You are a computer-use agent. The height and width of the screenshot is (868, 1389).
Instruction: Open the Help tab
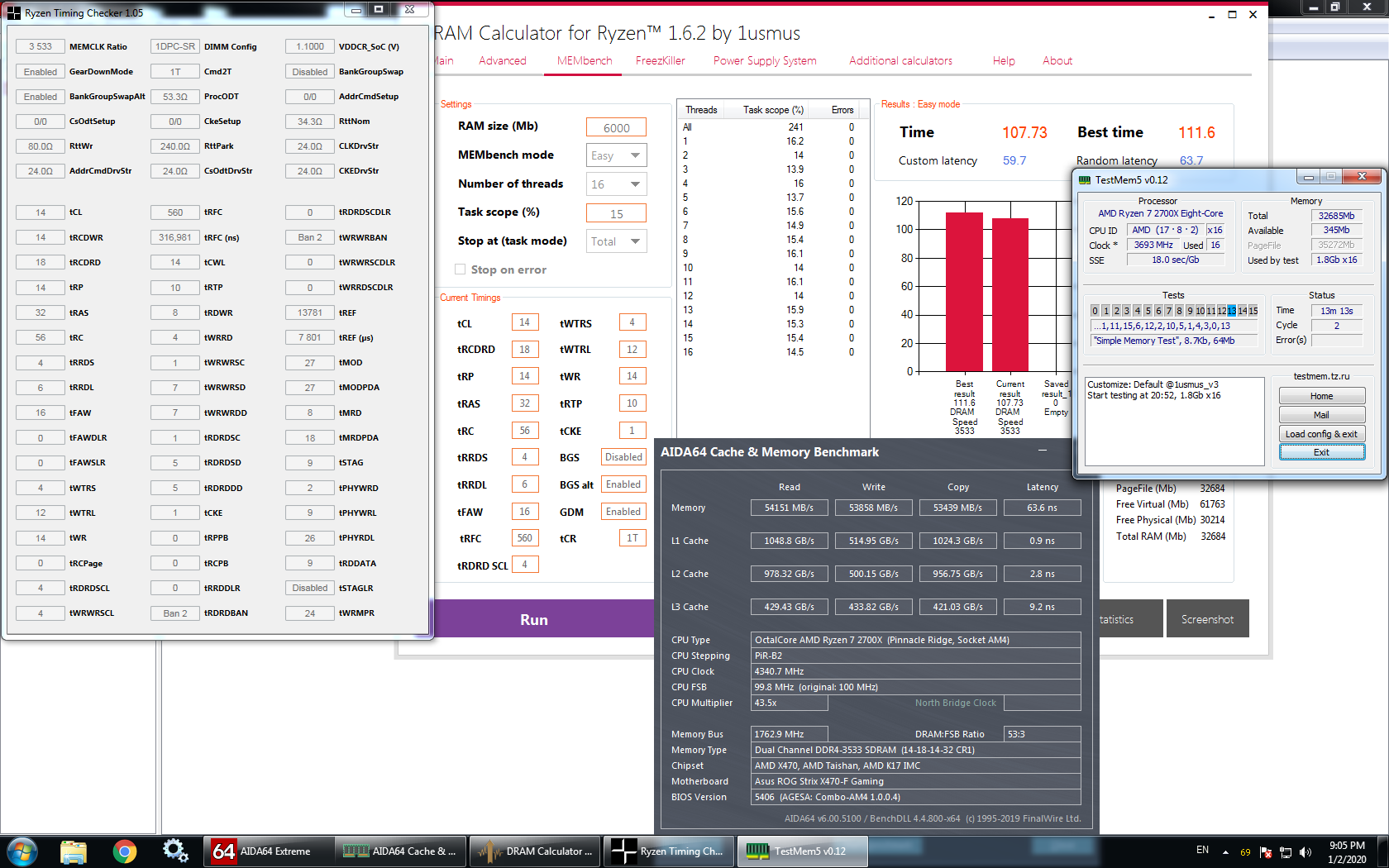(x=1004, y=60)
